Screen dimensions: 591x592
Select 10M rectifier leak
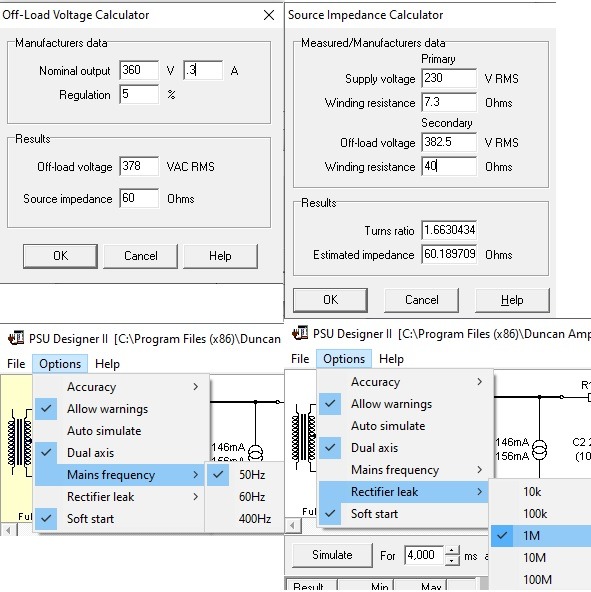(541, 557)
